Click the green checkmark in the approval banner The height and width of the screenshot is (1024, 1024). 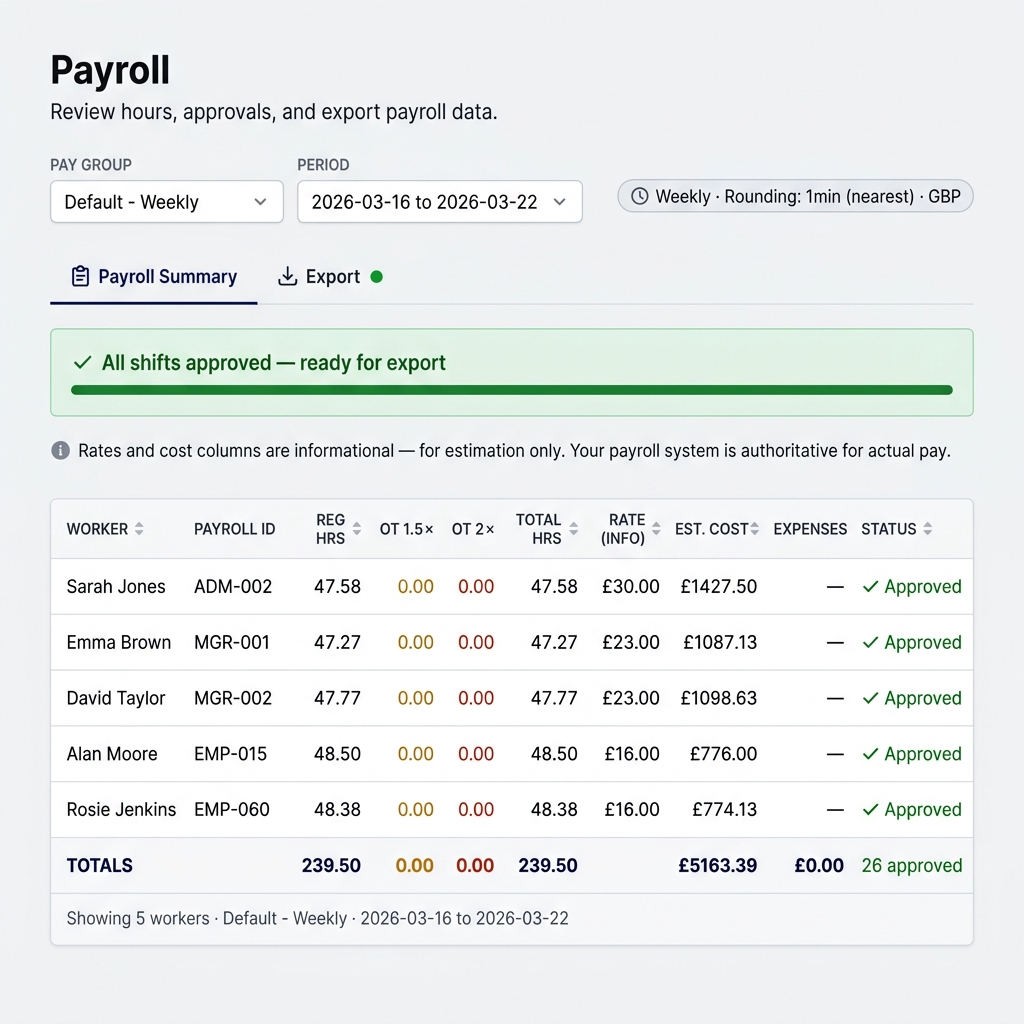[x=82, y=362]
